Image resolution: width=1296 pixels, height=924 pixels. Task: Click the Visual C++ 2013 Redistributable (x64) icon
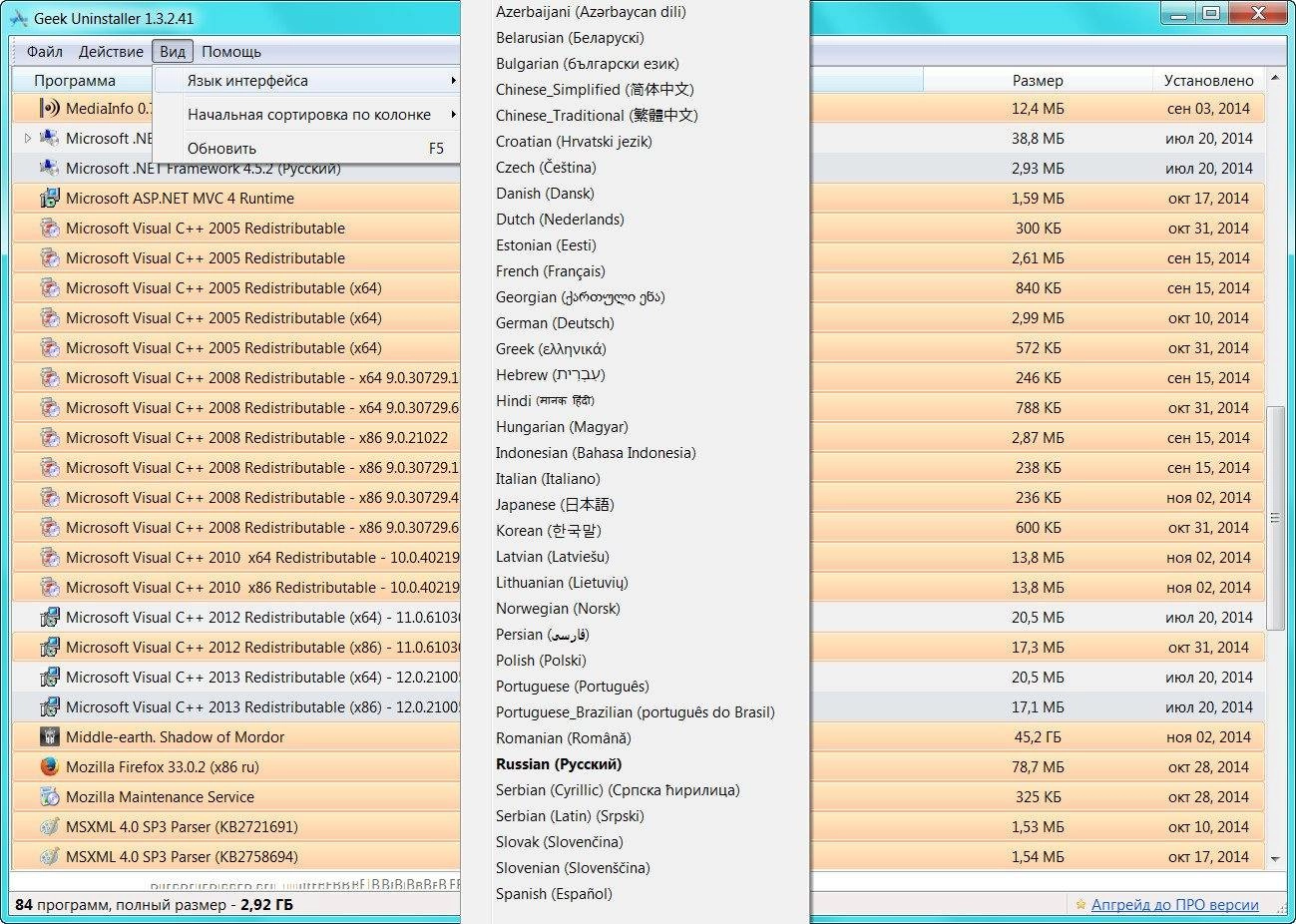pyautogui.click(x=49, y=677)
